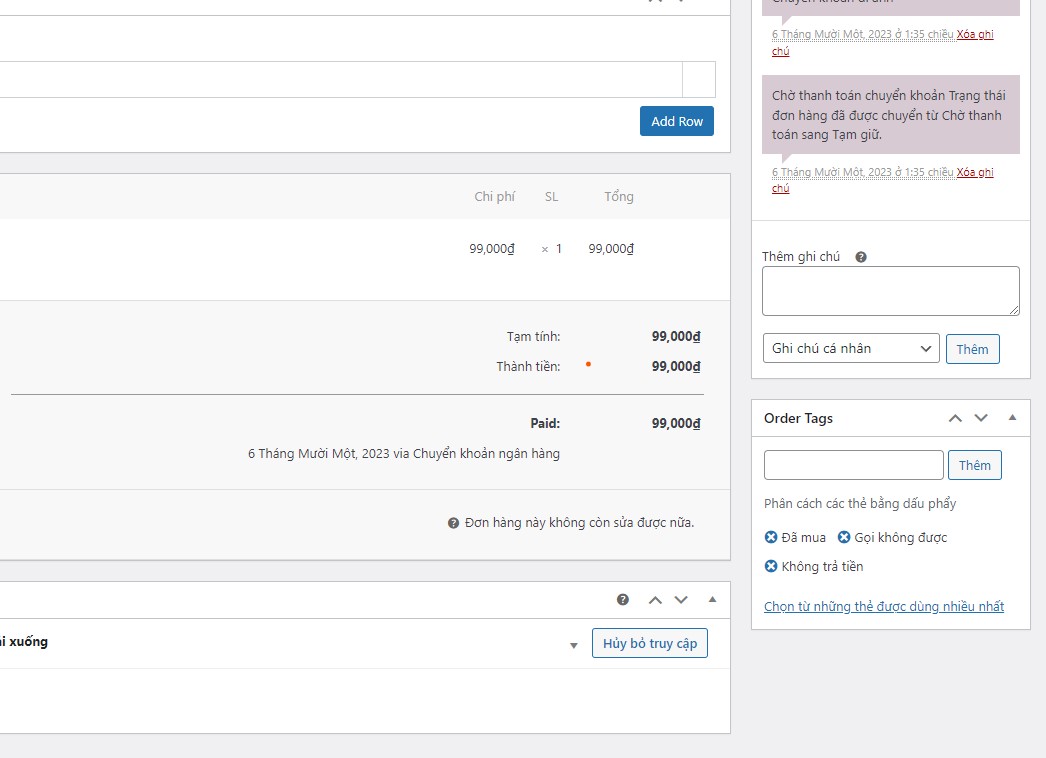Click the Chi phí column header

494,196
